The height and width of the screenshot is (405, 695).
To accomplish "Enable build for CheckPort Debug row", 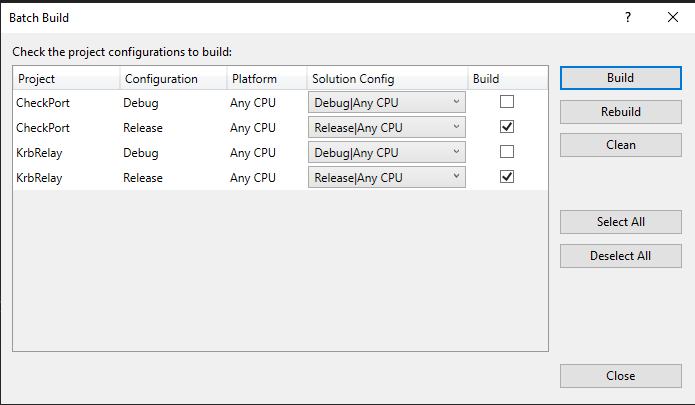I will click(507, 102).
